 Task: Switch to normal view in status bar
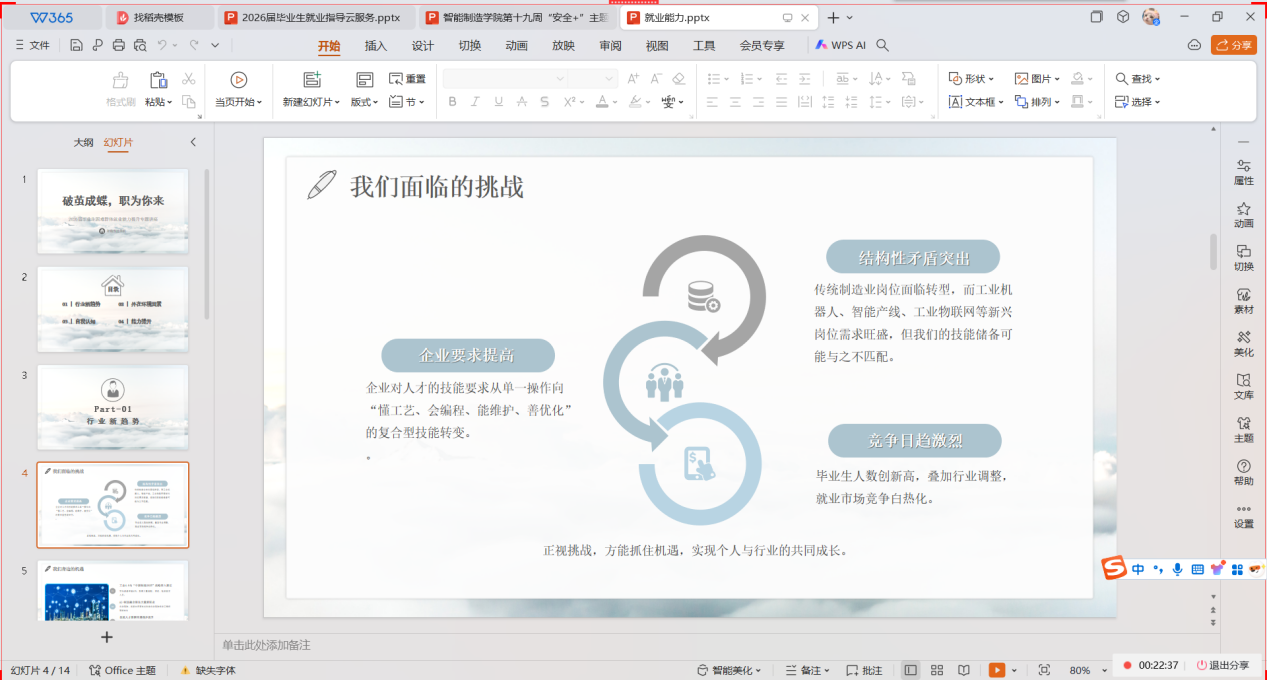[x=910, y=670]
